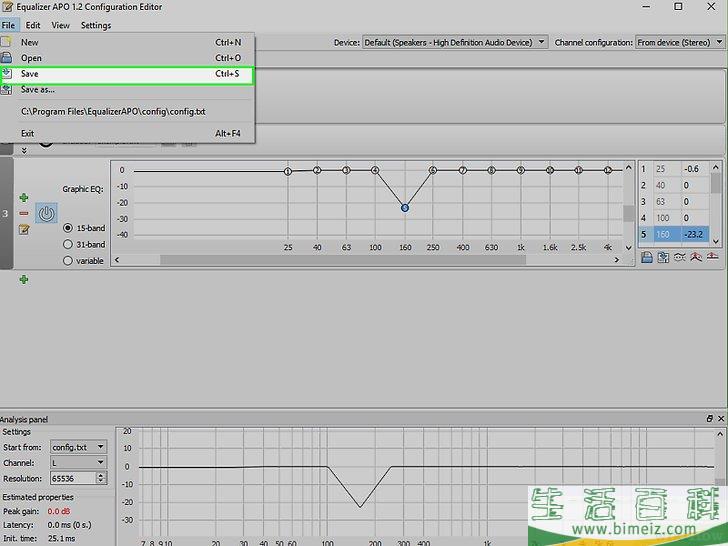728x546 pixels.
Task: Remove filter with red minus icon
Action: [x=23, y=213]
